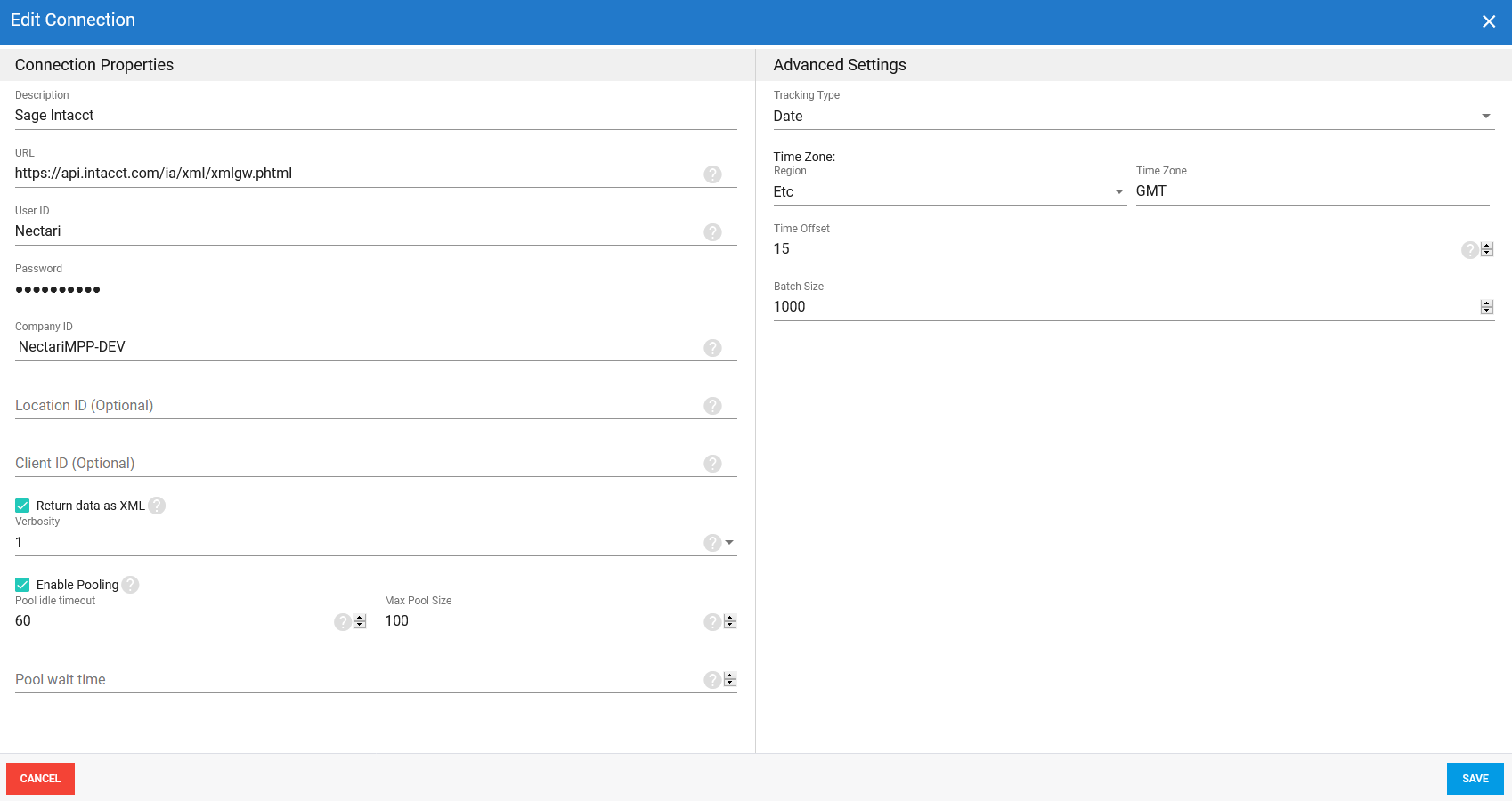This screenshot has width=1512, height=801.
Task: Click the Max Pool Size help icon
Action: coord(712,622)
